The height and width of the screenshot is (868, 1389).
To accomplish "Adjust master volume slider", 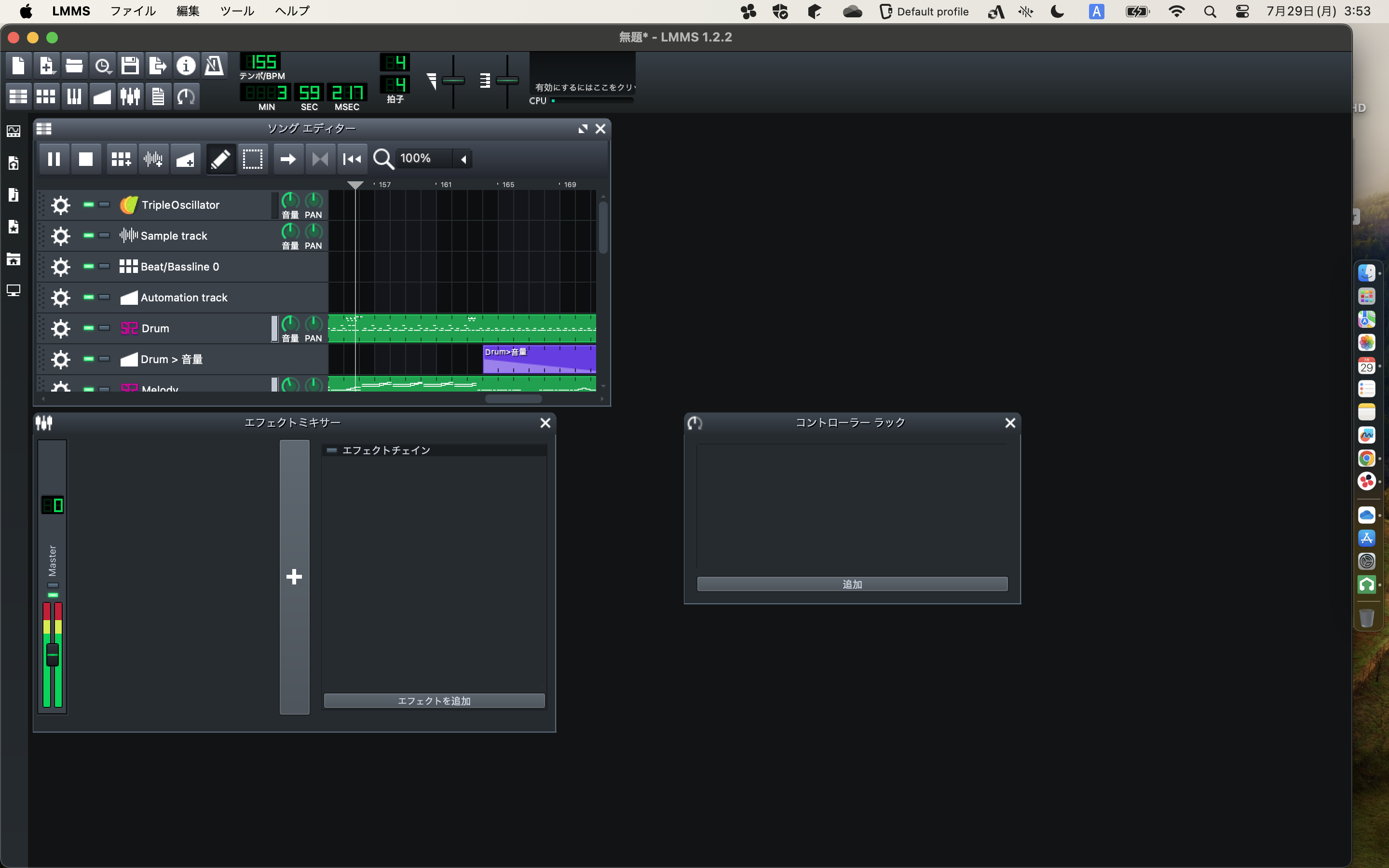I will pyautogui.click(x=453, y=81).
